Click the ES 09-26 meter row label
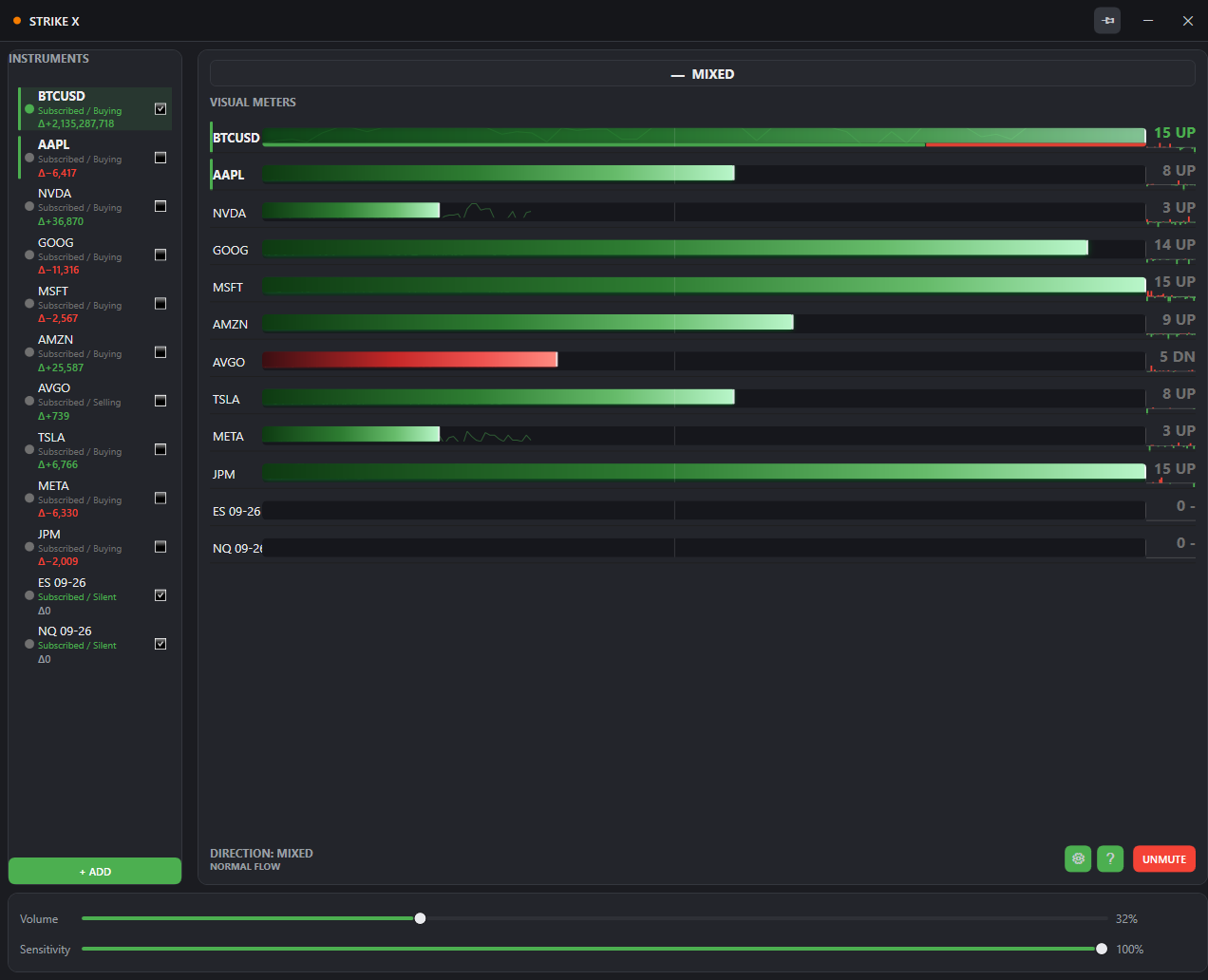Screen dimensions: 1208x980 click(x=236, y=511)
